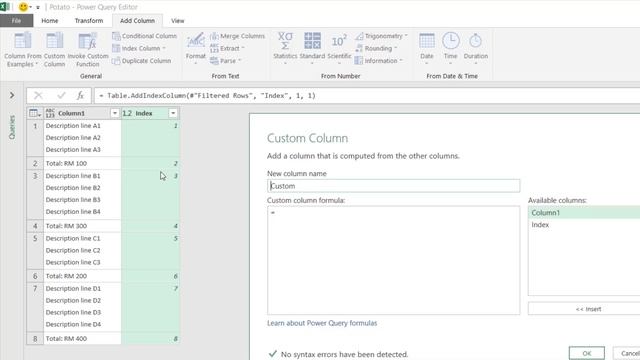The image size is (640, 360).
Task: Expand the Extract dropdown
Action: (x=227, y=48)
